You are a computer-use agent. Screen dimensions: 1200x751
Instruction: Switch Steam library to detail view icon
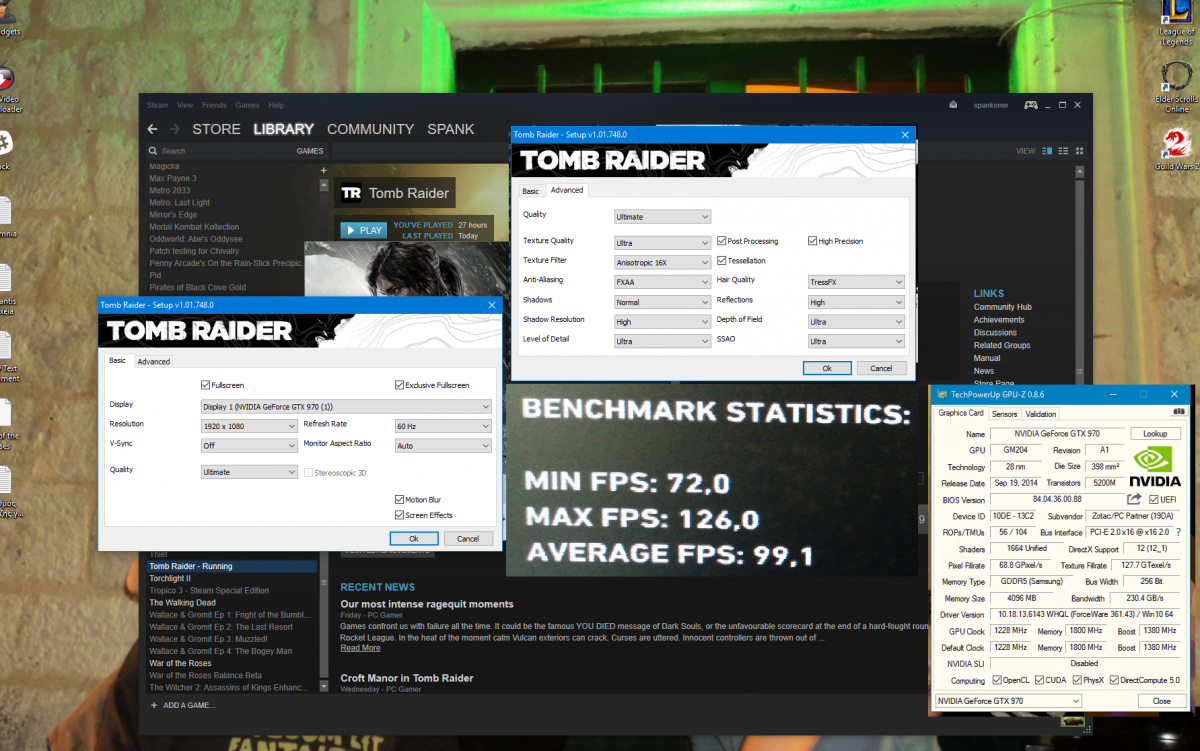point(1048,151)
